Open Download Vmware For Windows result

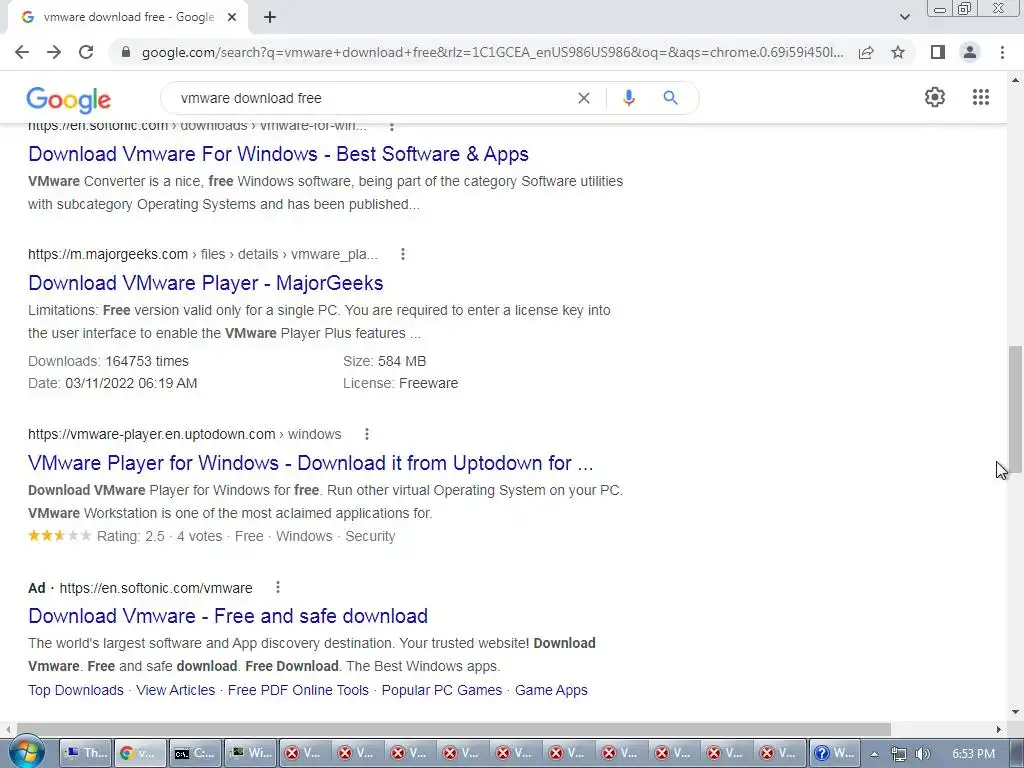click(278, 154)
